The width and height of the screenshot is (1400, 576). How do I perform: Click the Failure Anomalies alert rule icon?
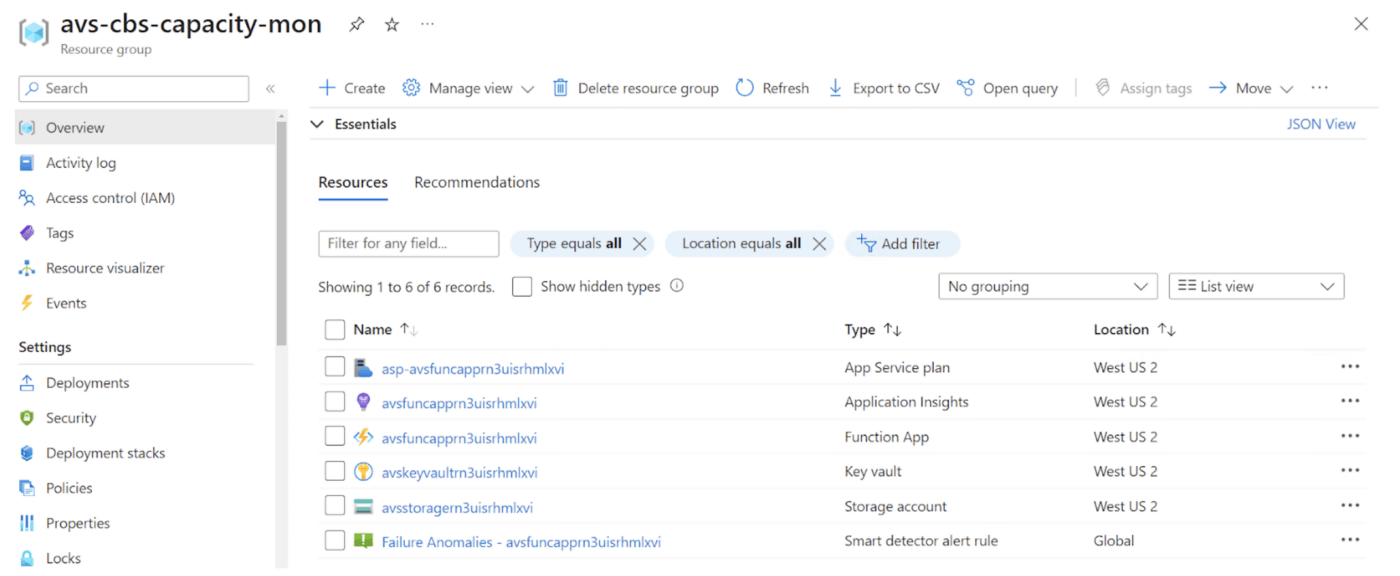363,541
